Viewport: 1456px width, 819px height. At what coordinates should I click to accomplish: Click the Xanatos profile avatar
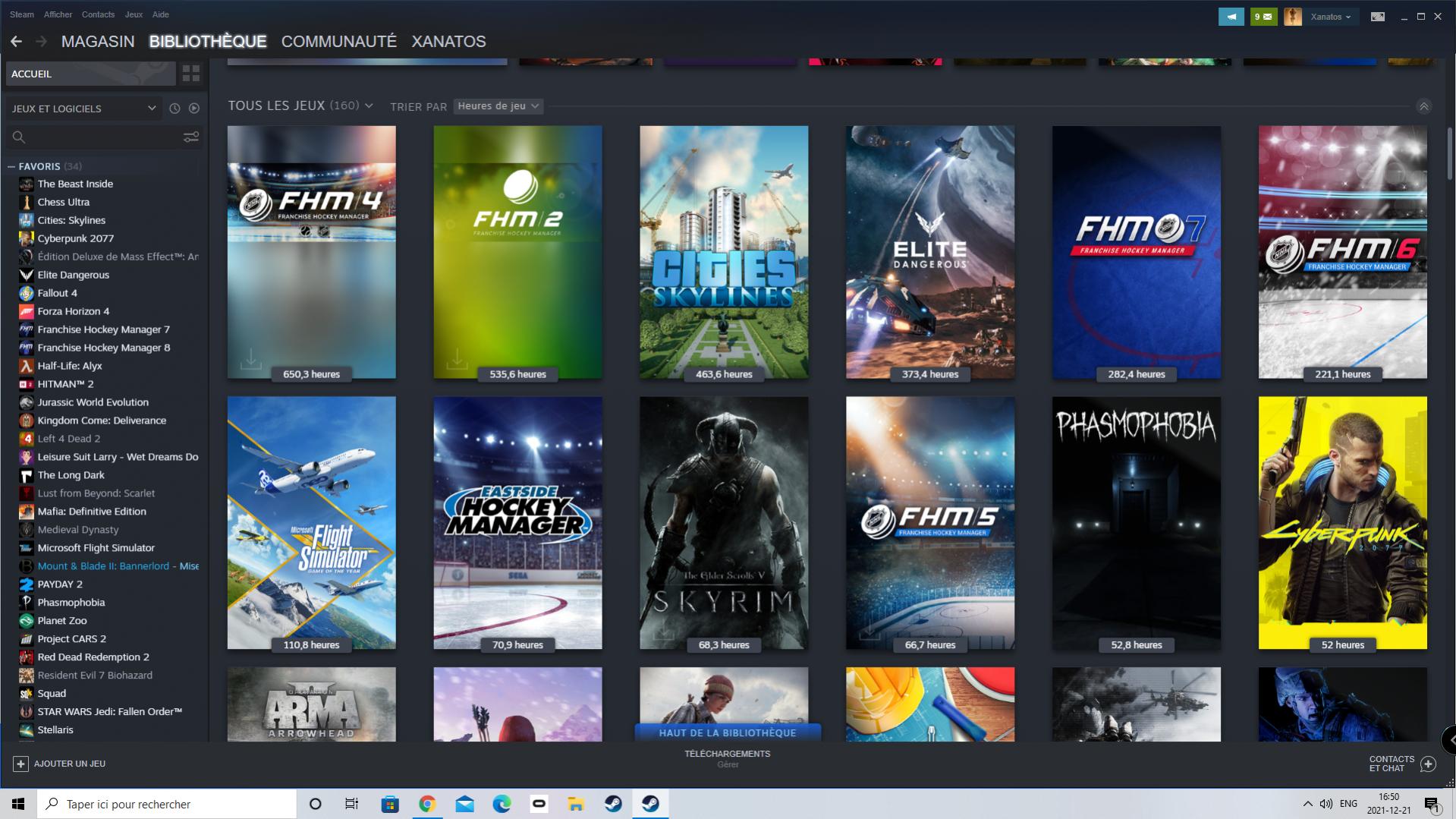1293,17
